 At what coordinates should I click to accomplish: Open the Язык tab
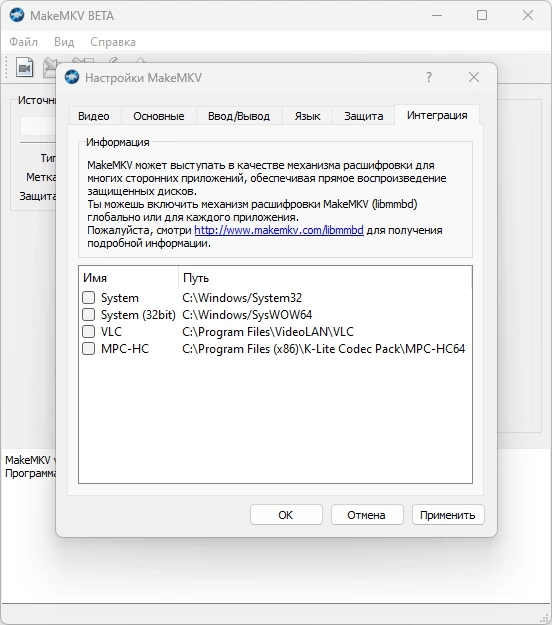tap(307, 116)
